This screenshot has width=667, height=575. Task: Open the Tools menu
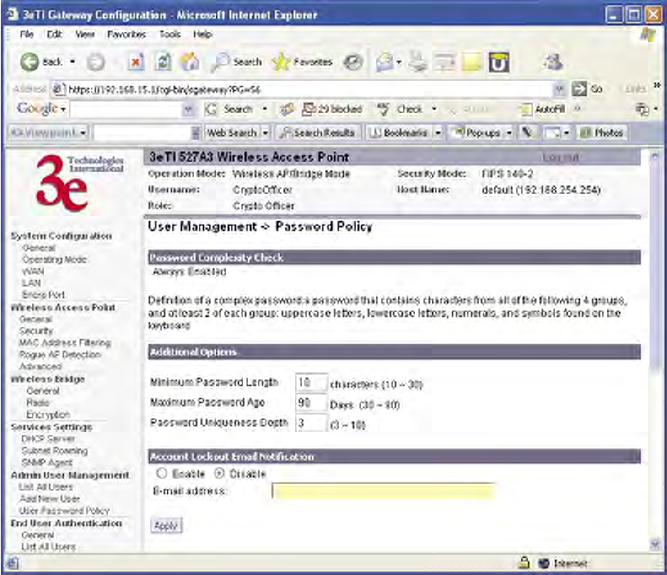170,34
